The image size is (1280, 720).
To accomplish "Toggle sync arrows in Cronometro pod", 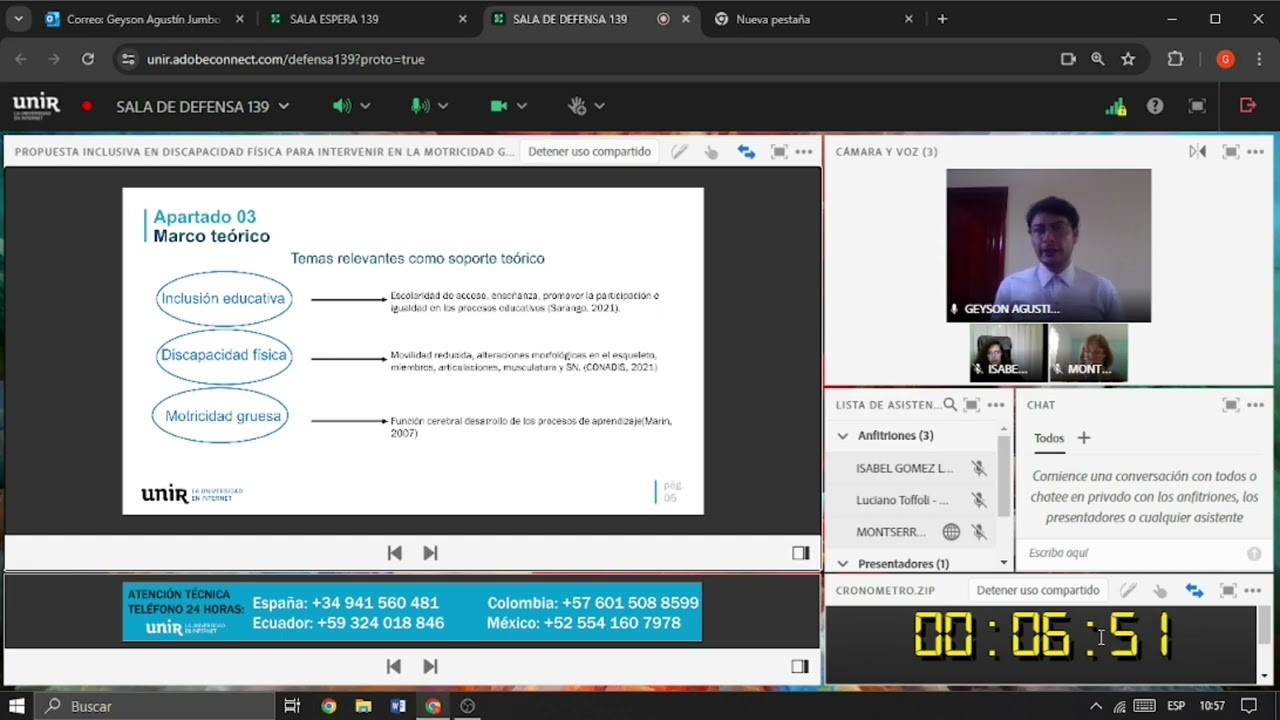I will (1194, 591).
